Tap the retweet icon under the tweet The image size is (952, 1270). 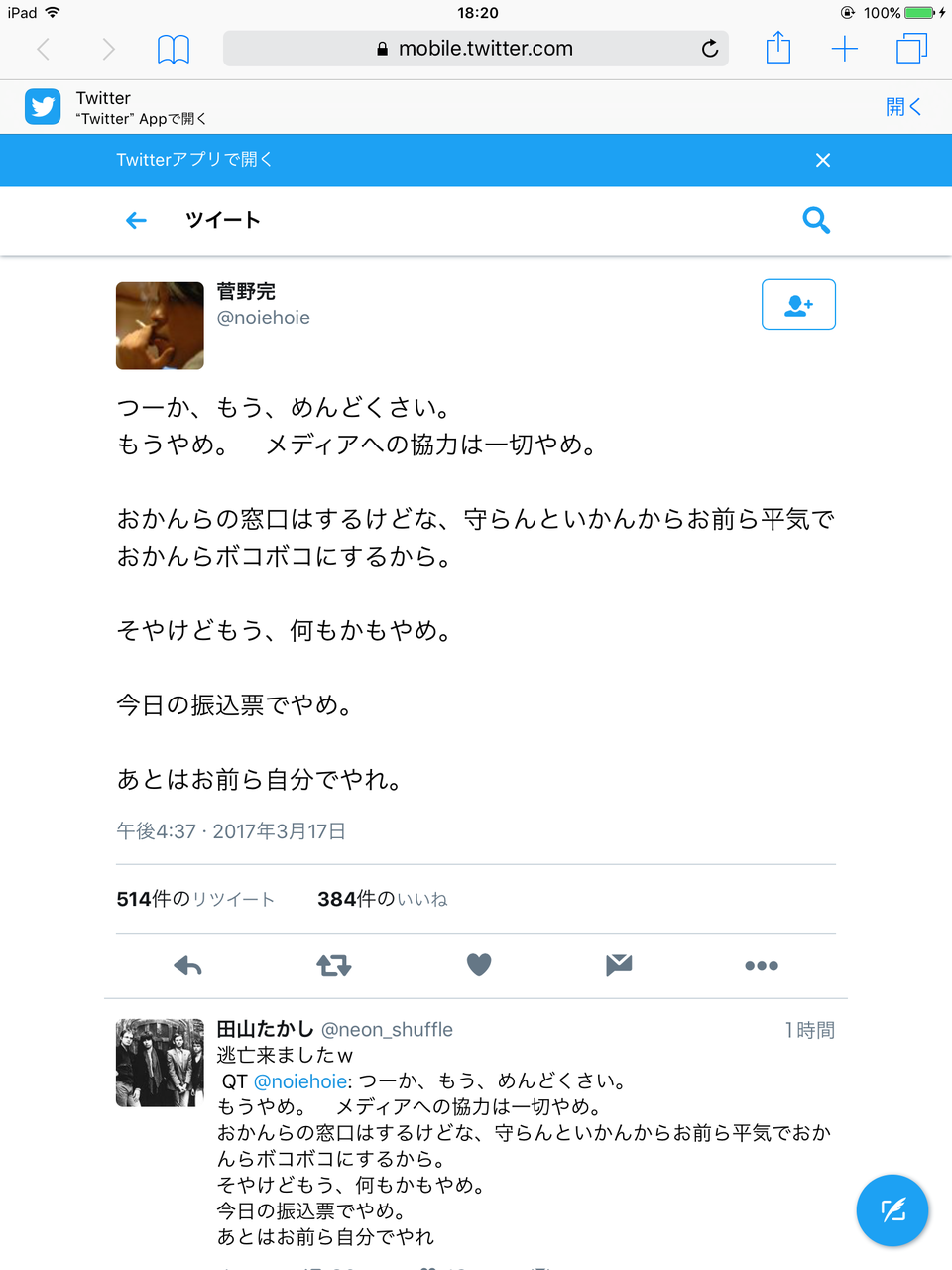pyautogui.click(x=333, y=965)
